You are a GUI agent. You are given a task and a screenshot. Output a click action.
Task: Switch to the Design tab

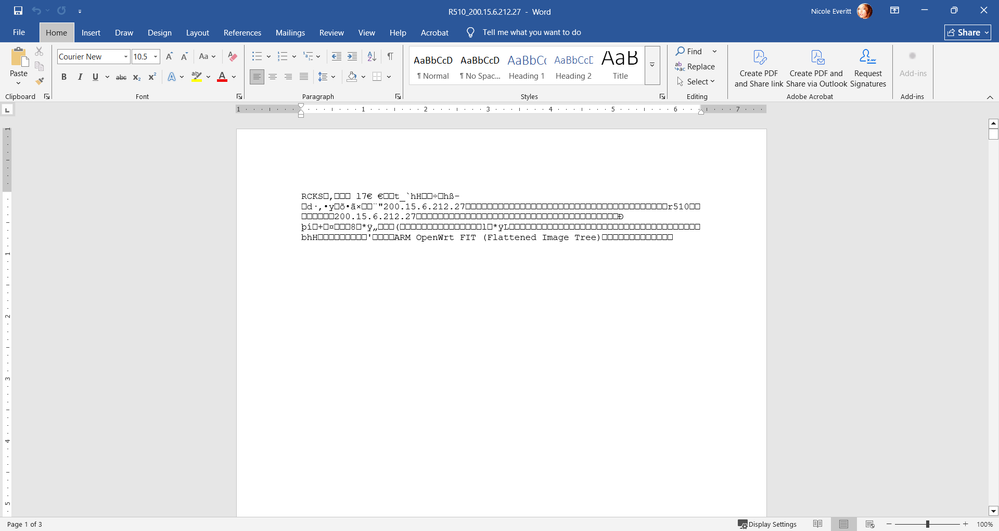coord(159,33)
